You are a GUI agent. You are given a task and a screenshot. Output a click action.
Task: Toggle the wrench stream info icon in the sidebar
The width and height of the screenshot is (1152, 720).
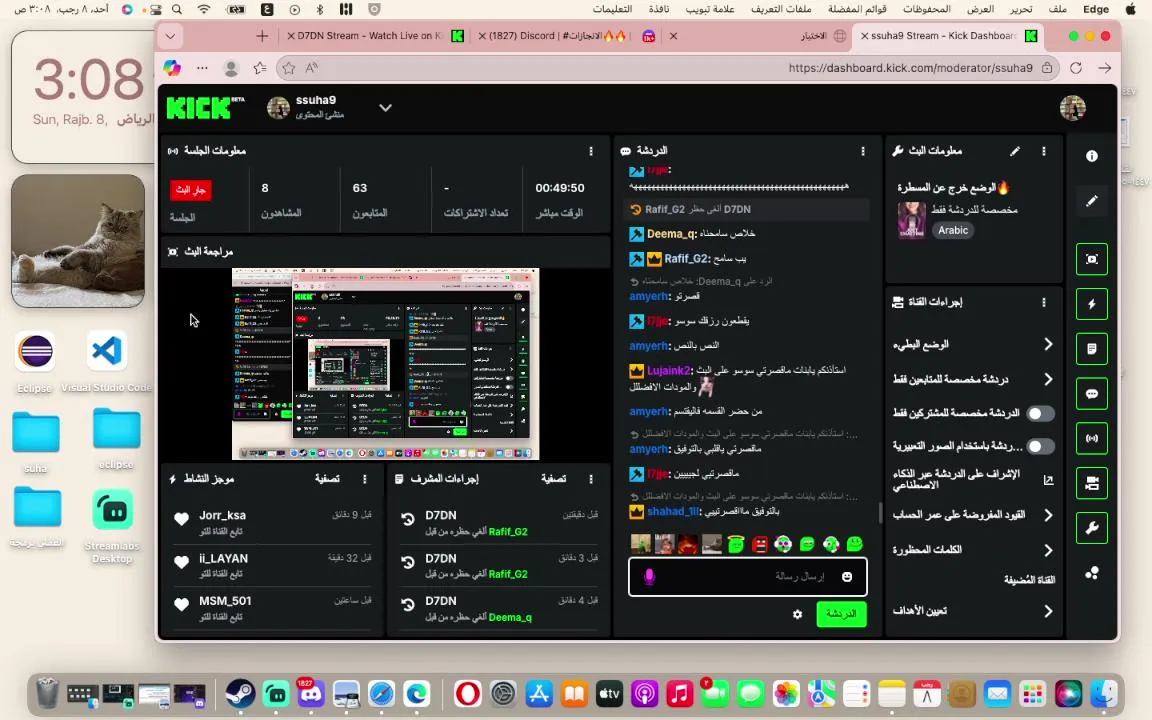pyautogui.click(x=1092, y=528)
